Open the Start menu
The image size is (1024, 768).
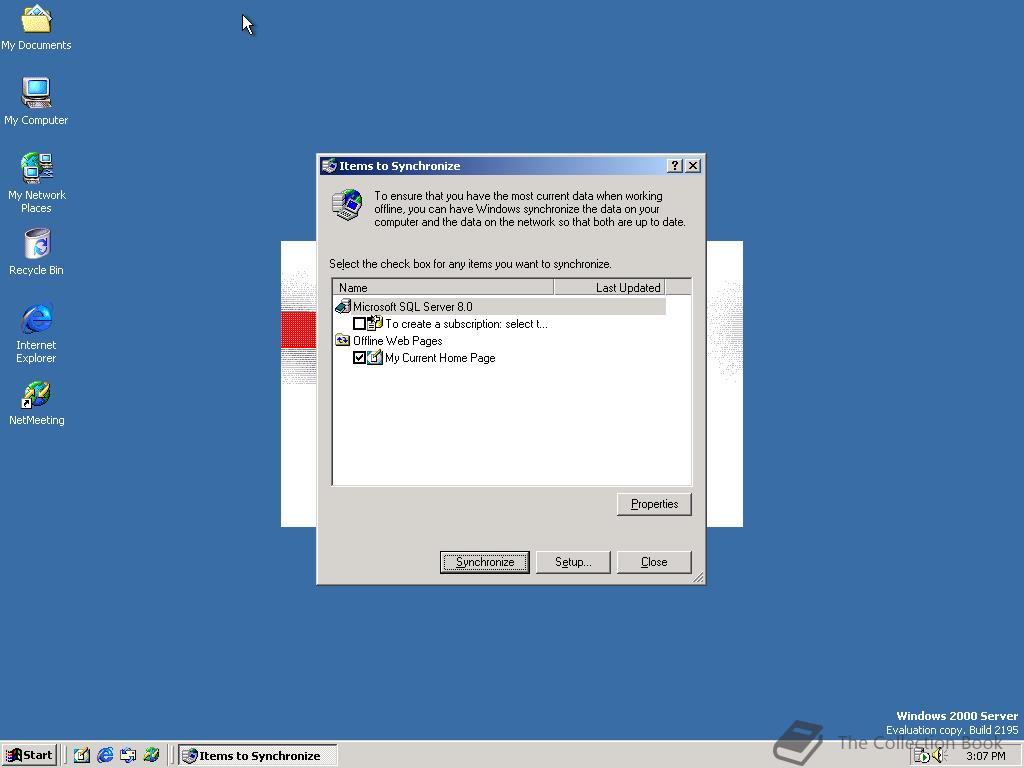(x=29, y=755)
